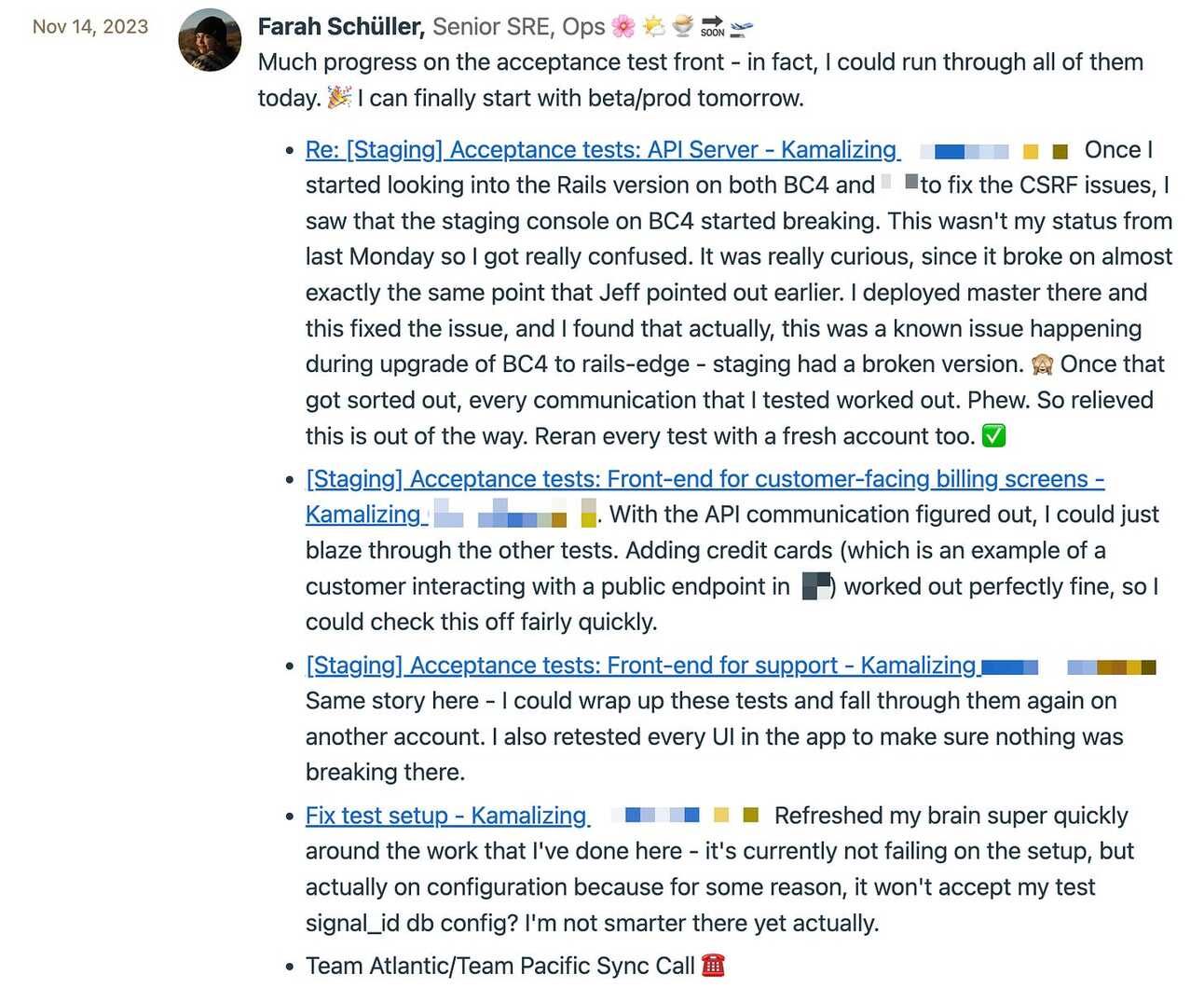Click the ice cream sundae emoji

[x=684, y=27]
